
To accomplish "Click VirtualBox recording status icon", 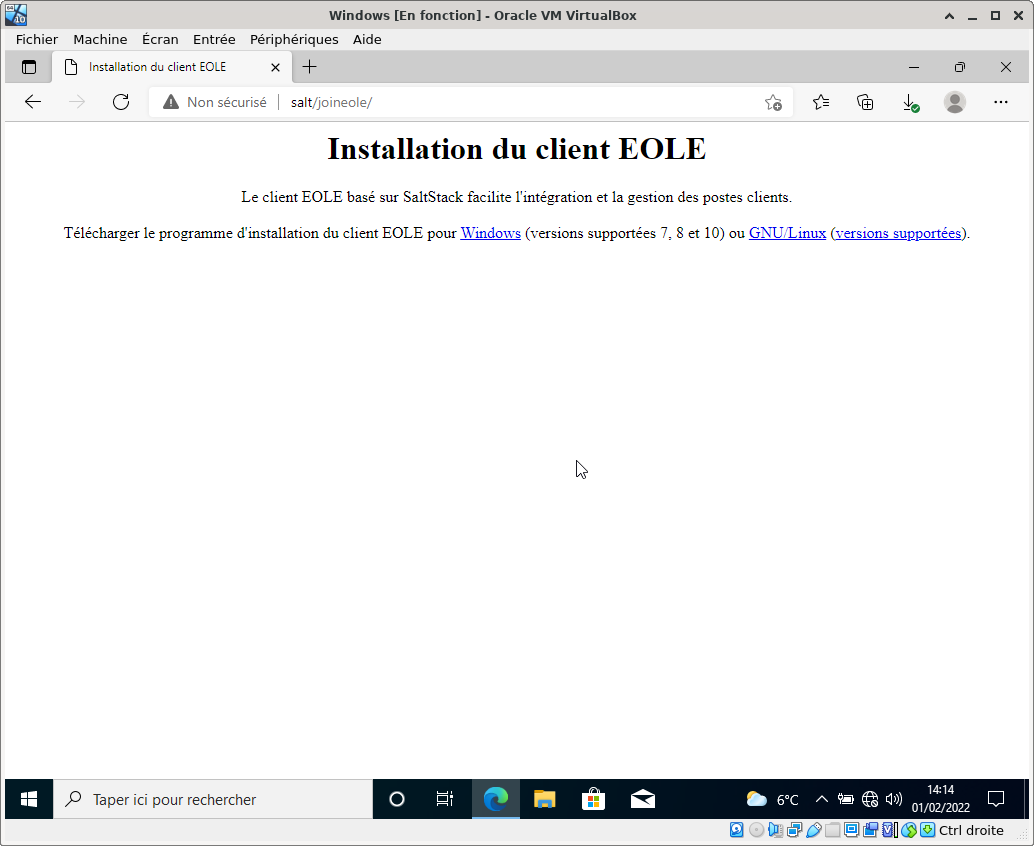I will pos(870,830).
